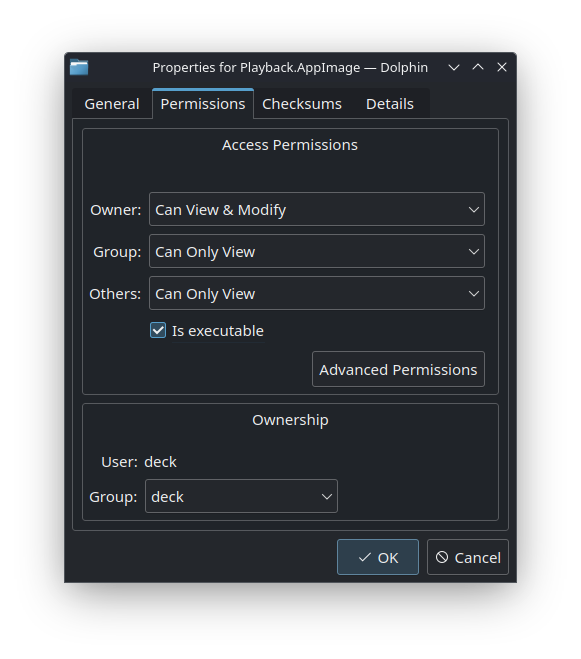Click the cancel circle icon
581x659 pixels.
coord(442,557)
